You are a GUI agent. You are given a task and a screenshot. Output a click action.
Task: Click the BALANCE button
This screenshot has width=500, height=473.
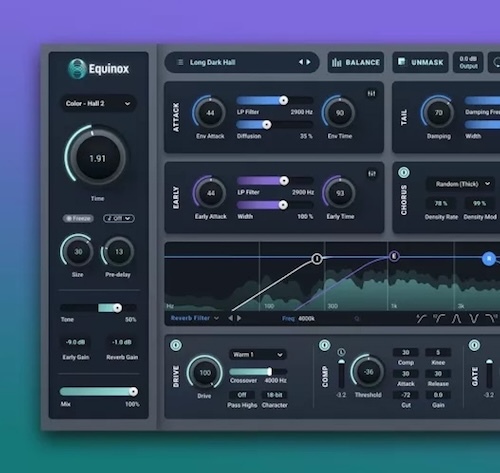tap(356, 62)
